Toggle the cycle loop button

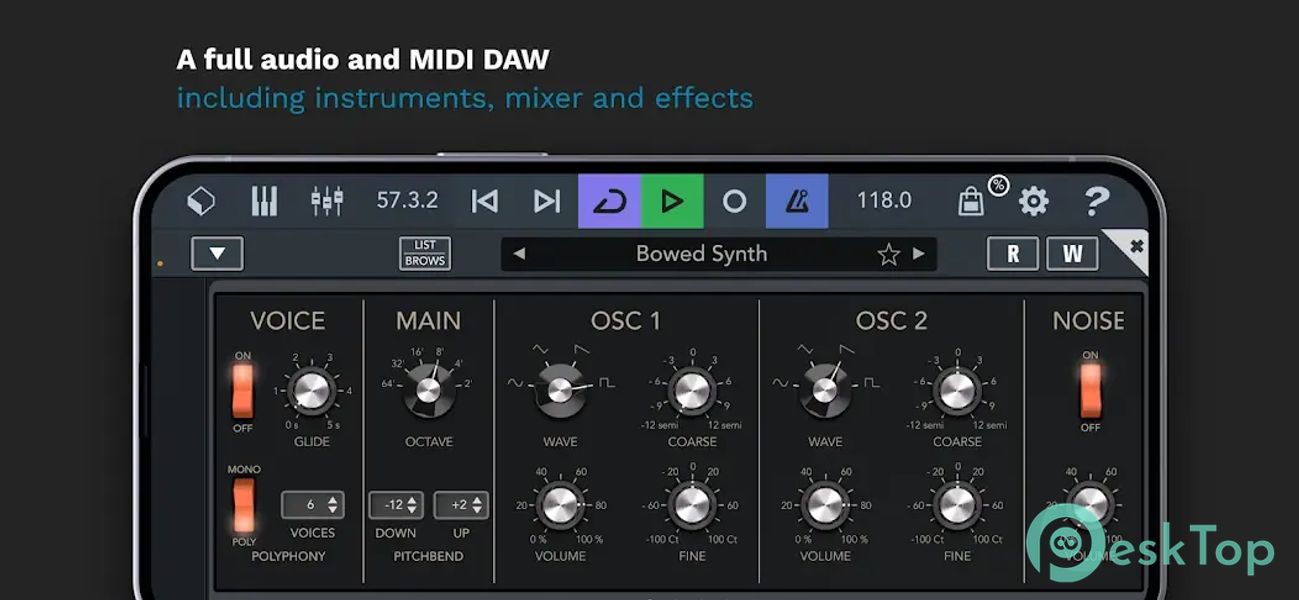(x=609, y=201)
